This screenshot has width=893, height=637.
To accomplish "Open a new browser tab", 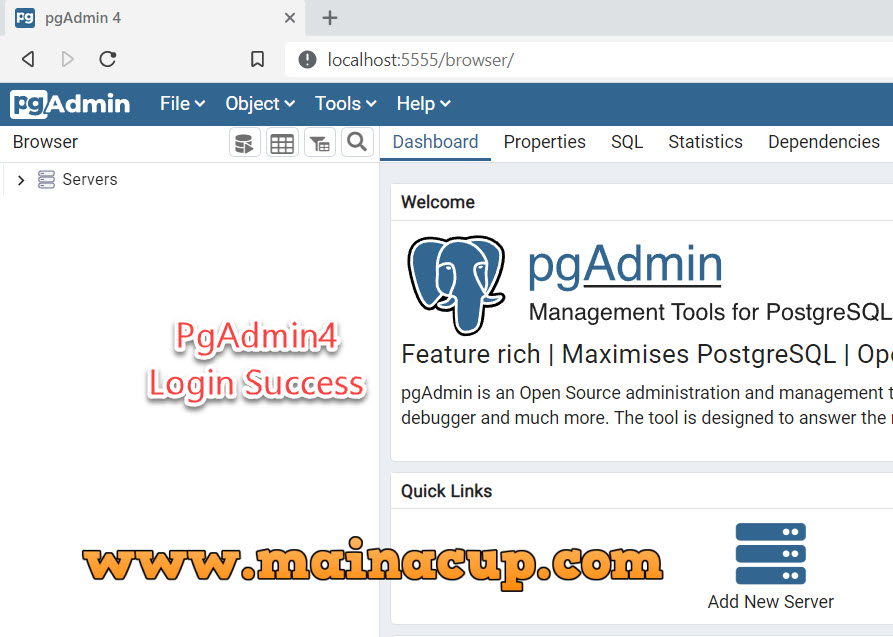I will (330, 18).
